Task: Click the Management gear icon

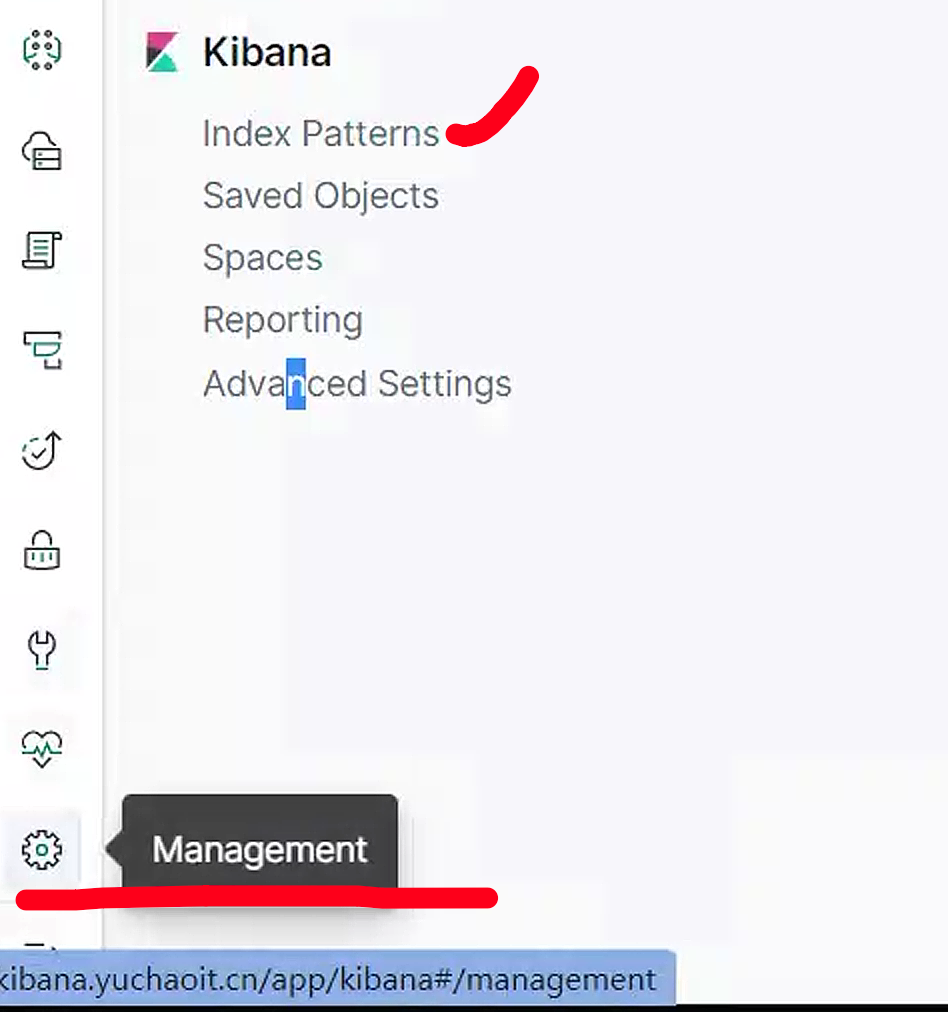Action: [x=42, y=850]
